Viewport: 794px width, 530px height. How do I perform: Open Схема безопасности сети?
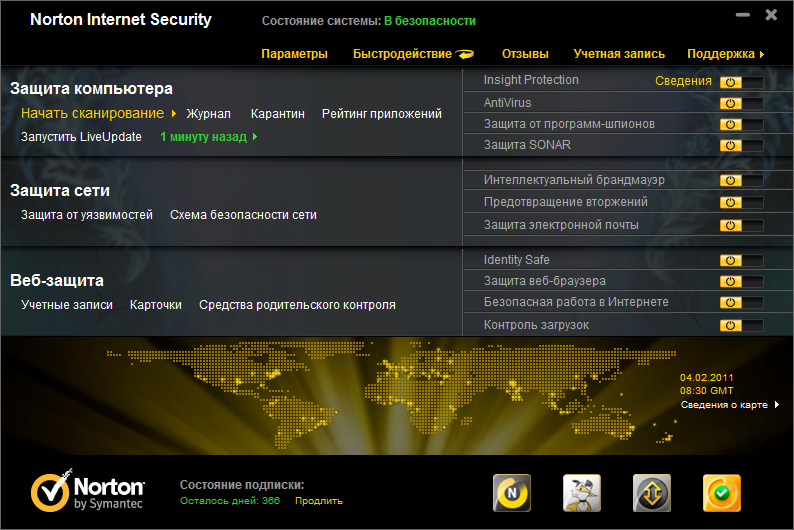click(x=243, y=215)
